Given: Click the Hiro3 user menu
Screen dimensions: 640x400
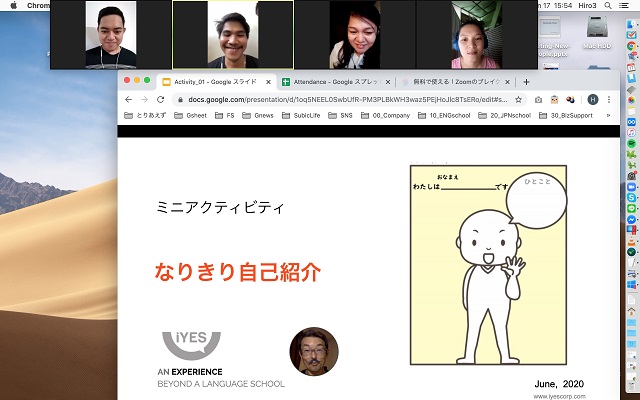Looking at the screenshot, I should coord(587,5).
